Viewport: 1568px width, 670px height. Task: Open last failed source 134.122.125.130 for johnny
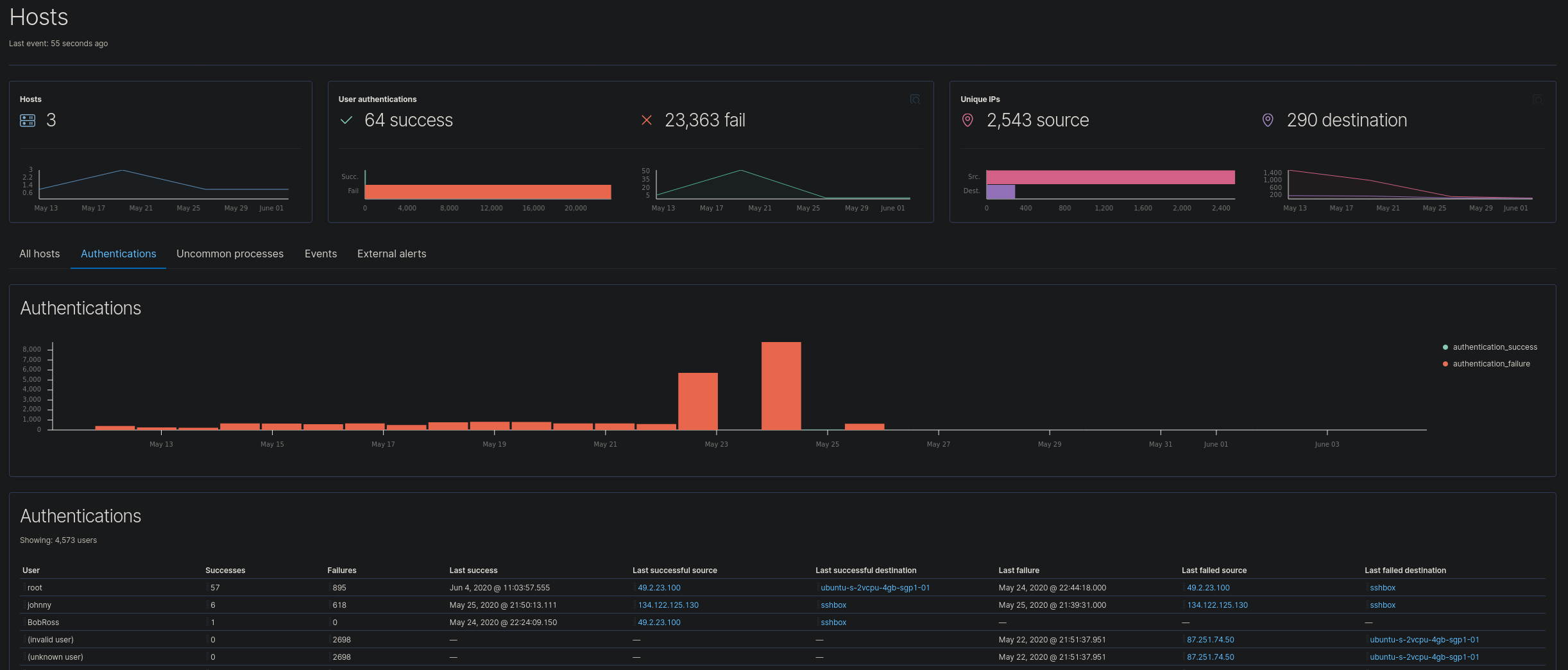click(x=1217, y=605)
